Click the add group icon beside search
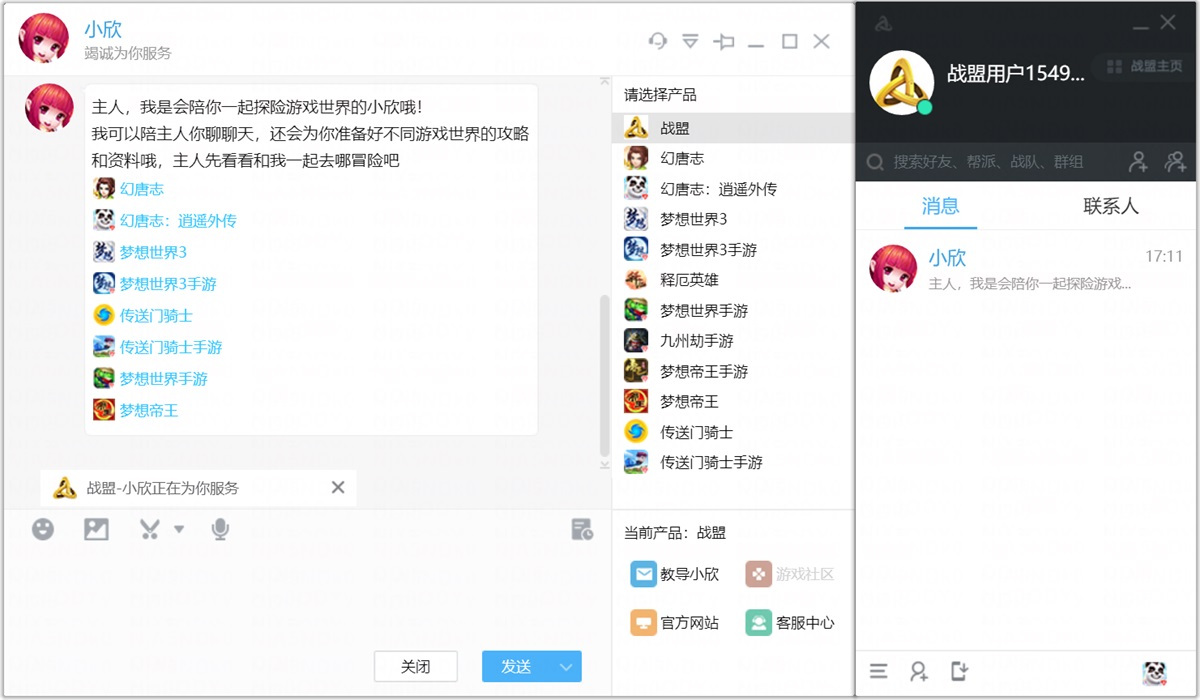This screenshot has width=1200, height=700. (1175, 162)
